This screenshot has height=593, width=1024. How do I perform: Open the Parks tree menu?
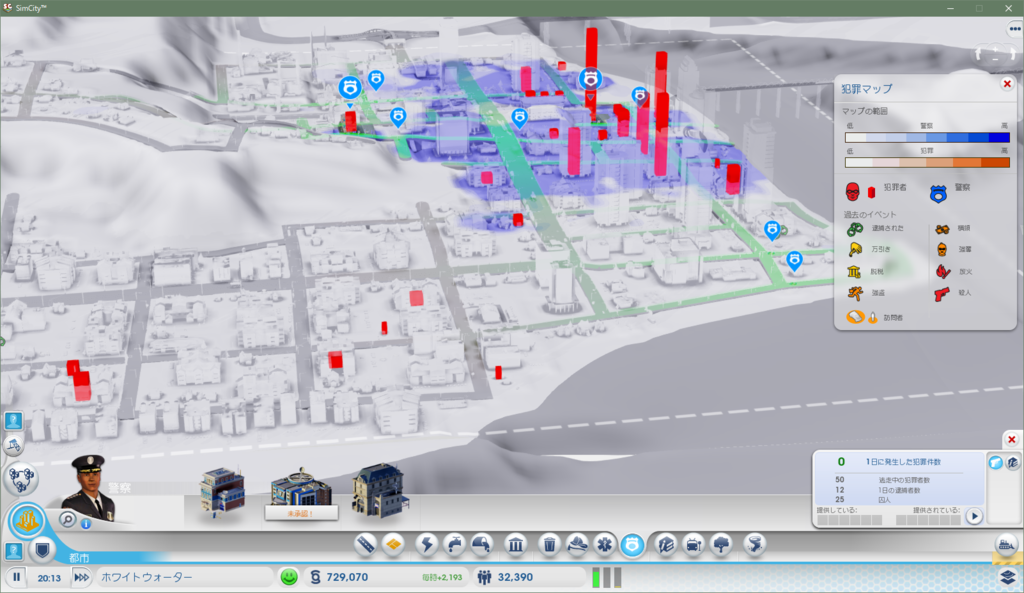721,544
